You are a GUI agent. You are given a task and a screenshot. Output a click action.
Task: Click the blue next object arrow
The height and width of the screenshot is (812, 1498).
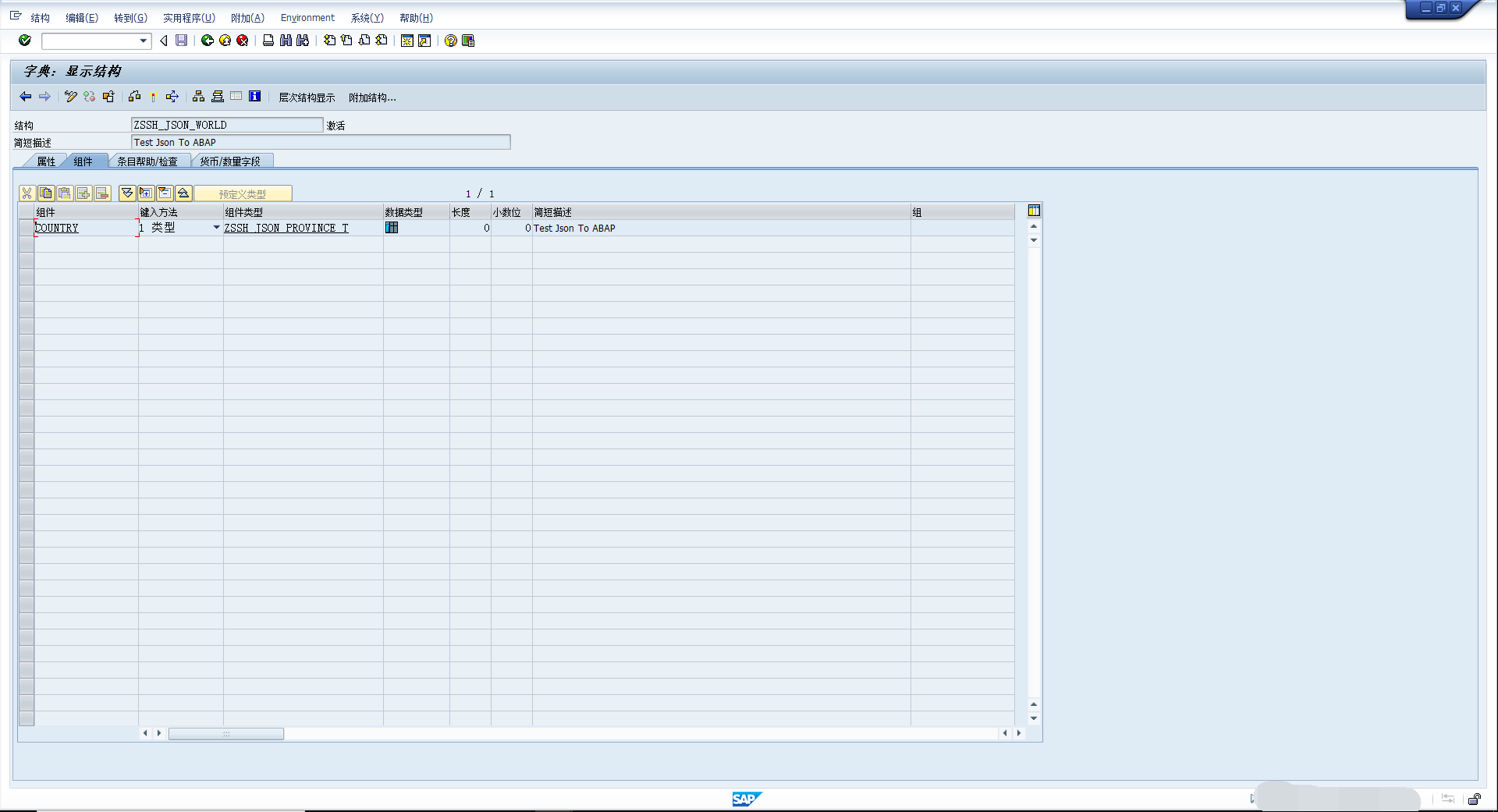click(44, 97)
